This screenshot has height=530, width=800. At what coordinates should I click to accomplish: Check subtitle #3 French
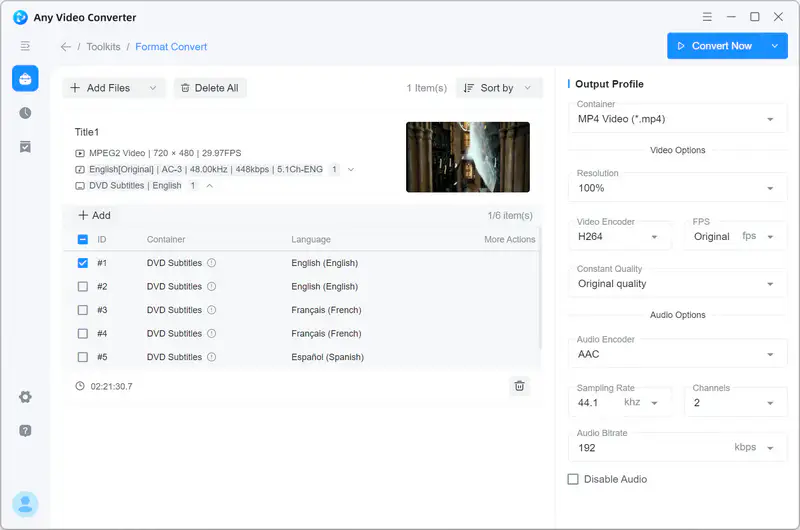(83, 310)
